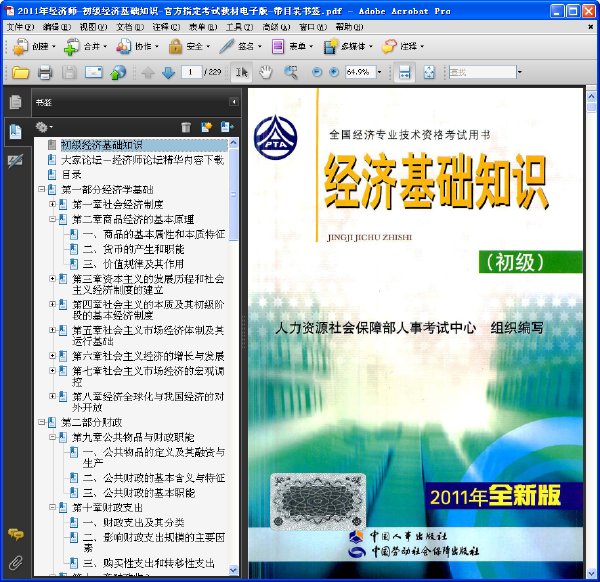This screenshot has height=582, width=600.
Task: Select the Hand tool
Action: point(265,72)
